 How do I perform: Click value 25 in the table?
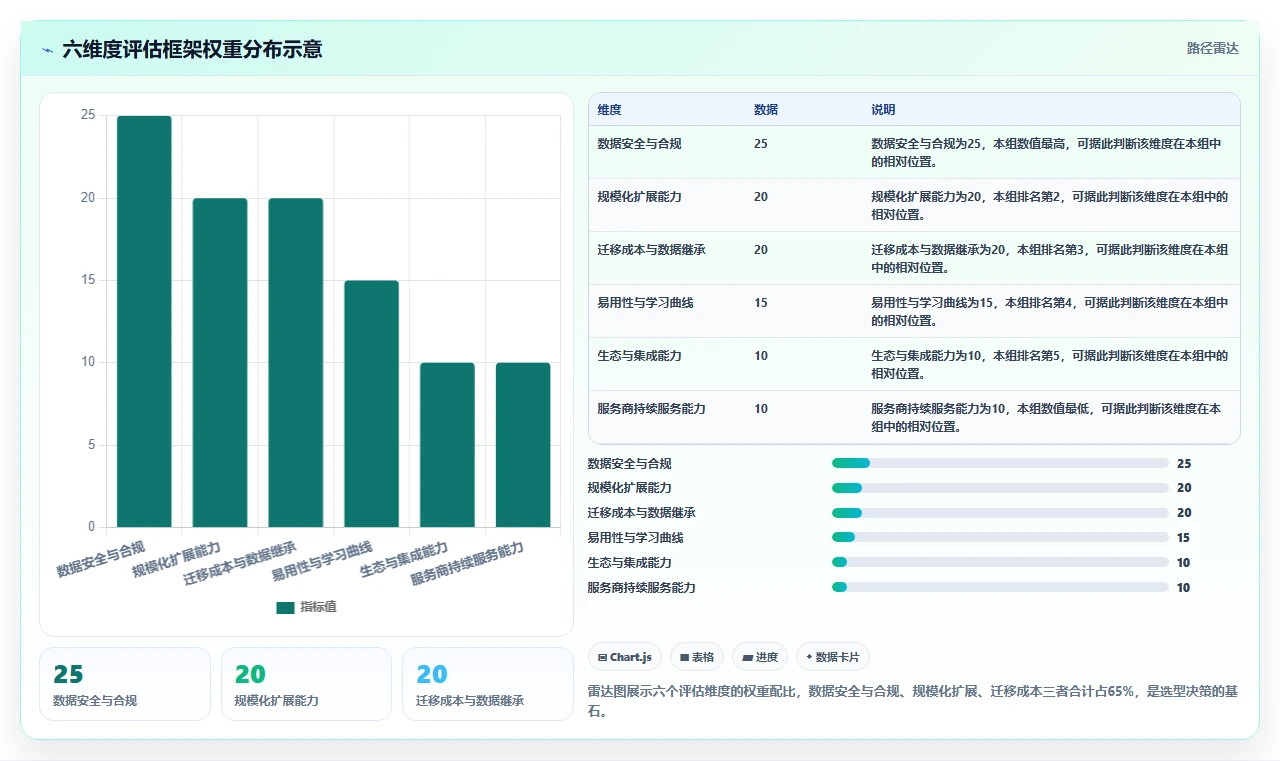pyautogui.click(x=761, y=144)
